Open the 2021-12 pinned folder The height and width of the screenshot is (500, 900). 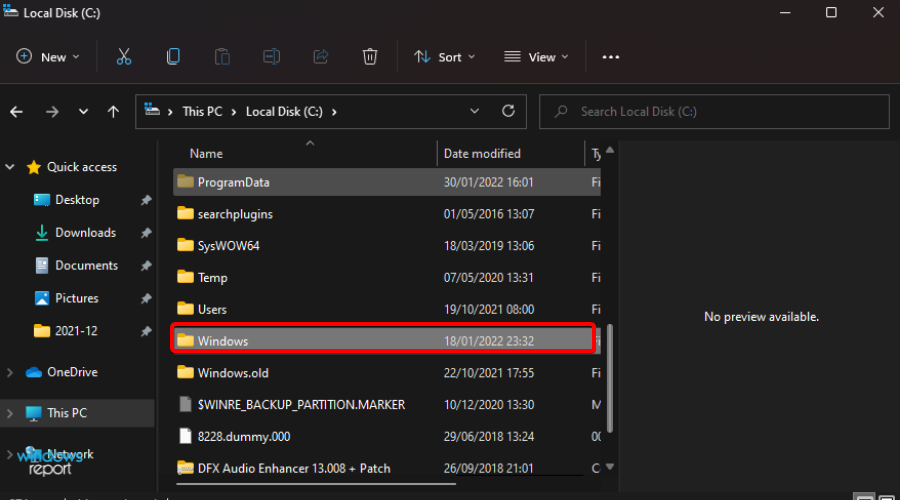click(x=76, y=331)
